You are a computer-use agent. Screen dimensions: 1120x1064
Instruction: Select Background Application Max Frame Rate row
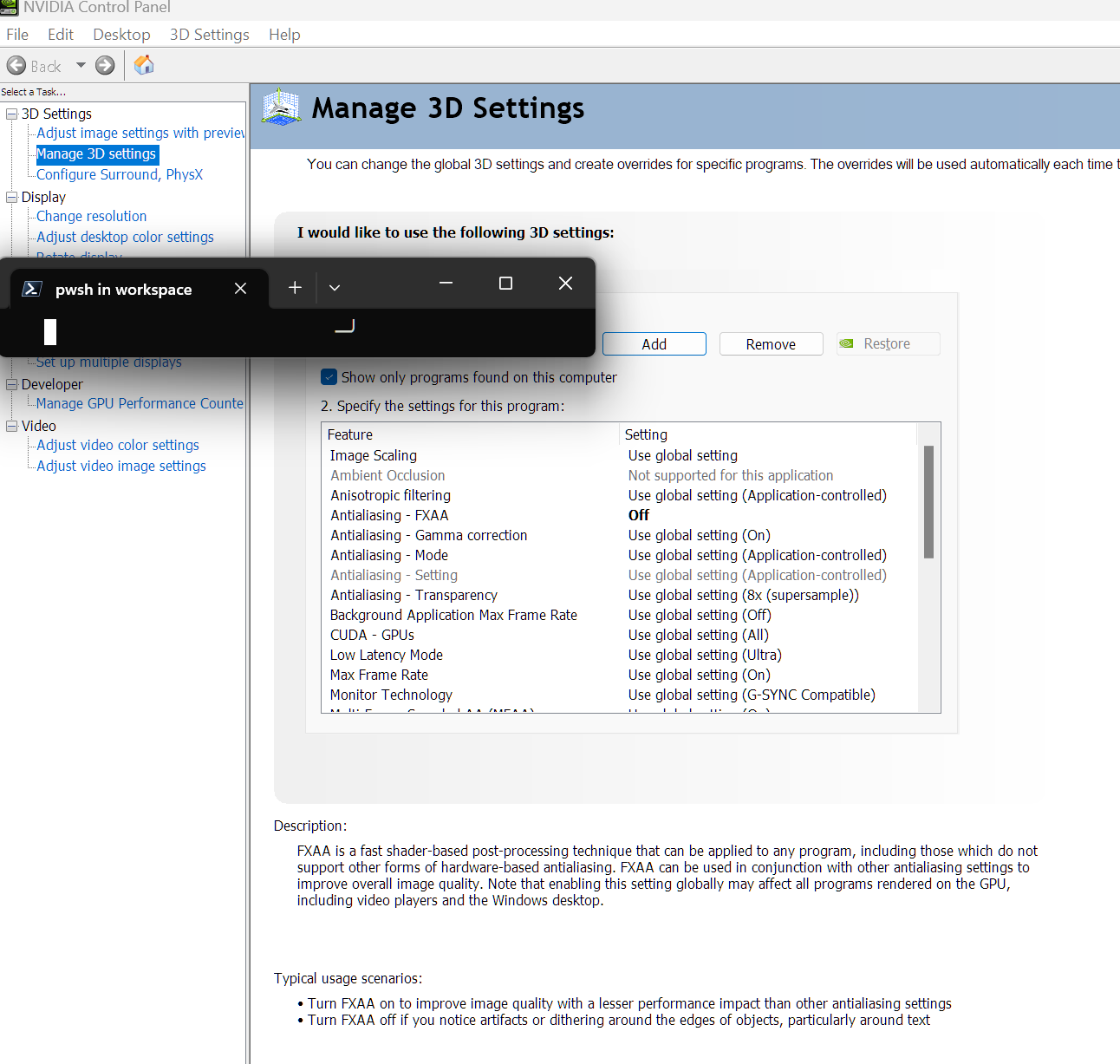(619, 615)
